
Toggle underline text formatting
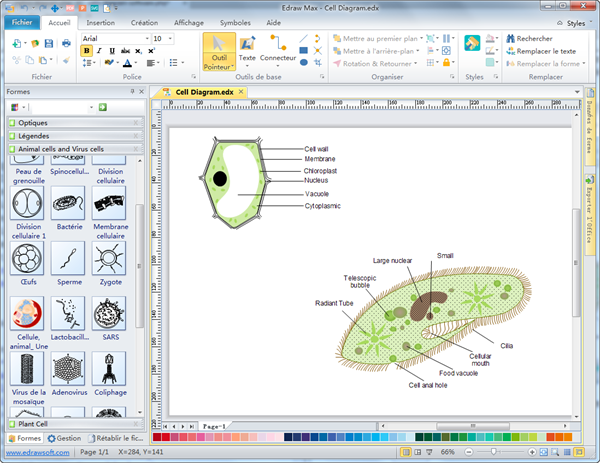[x=111, y=50]
